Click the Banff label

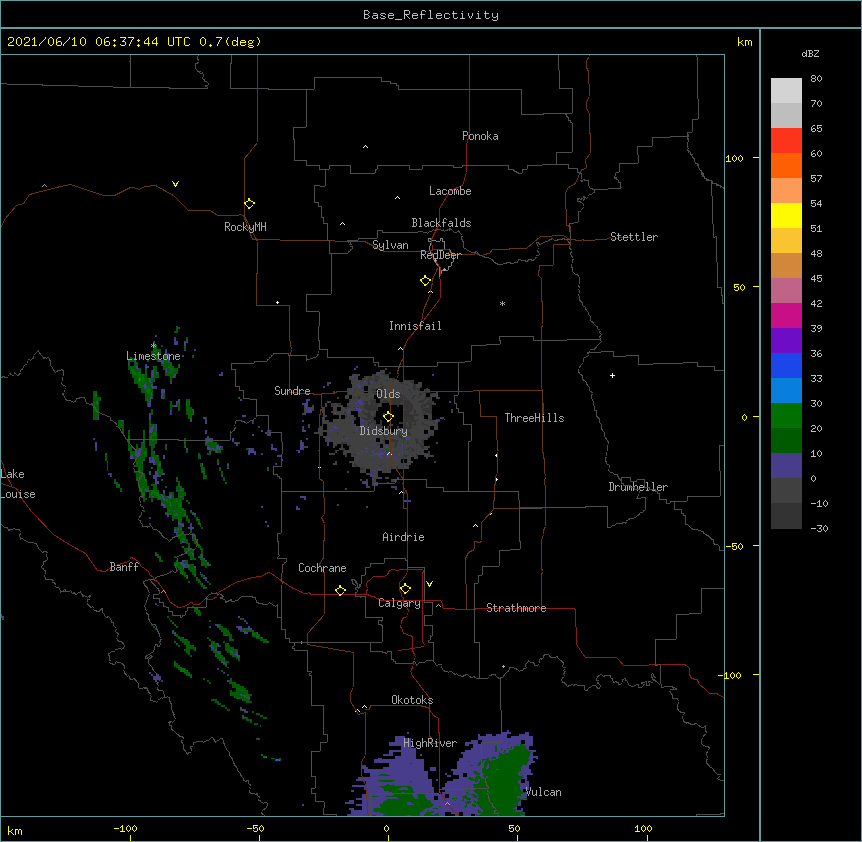coord(124,567)
